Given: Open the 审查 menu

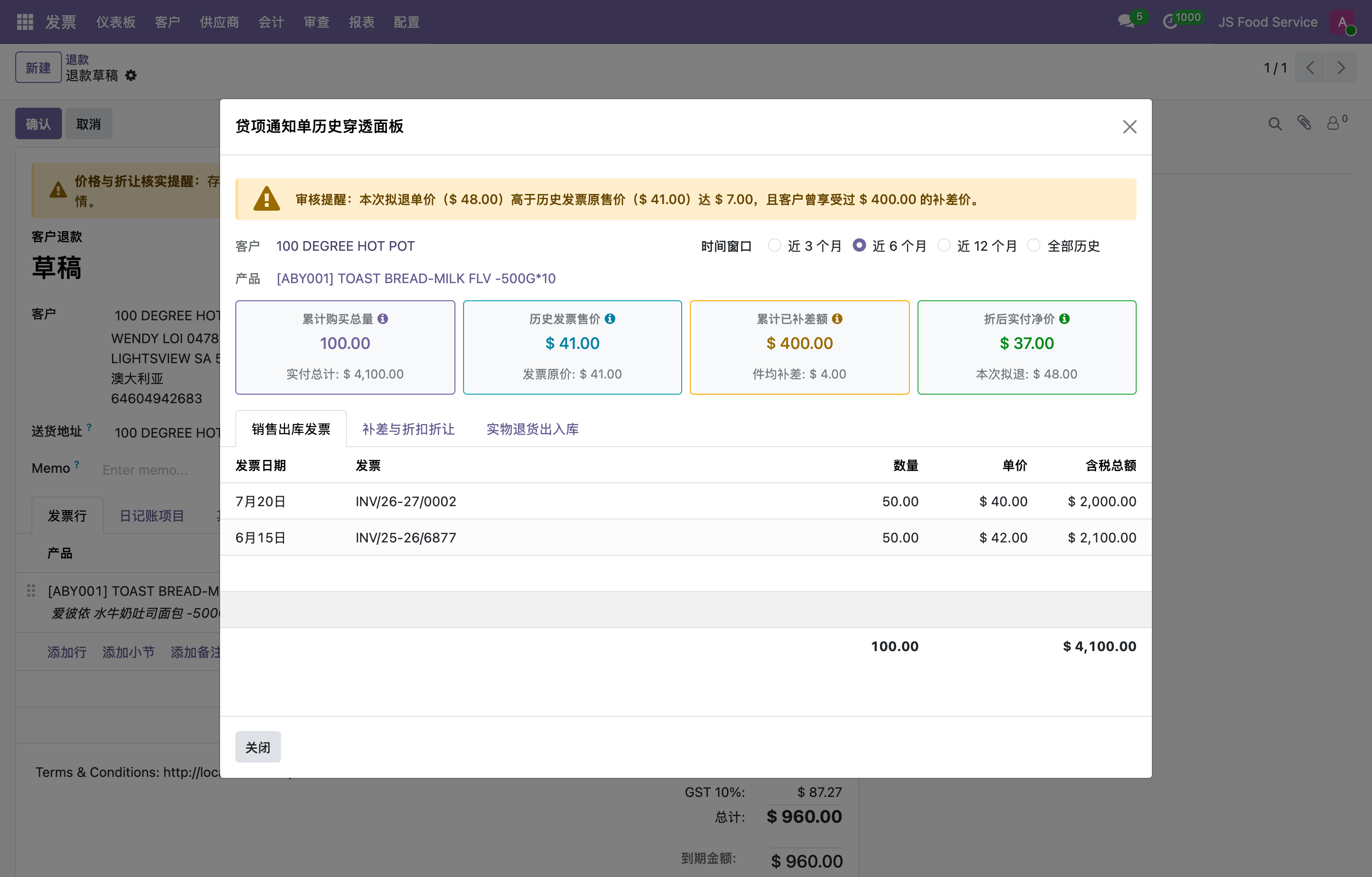Looking at the screenshot, I should pos(316,21).
